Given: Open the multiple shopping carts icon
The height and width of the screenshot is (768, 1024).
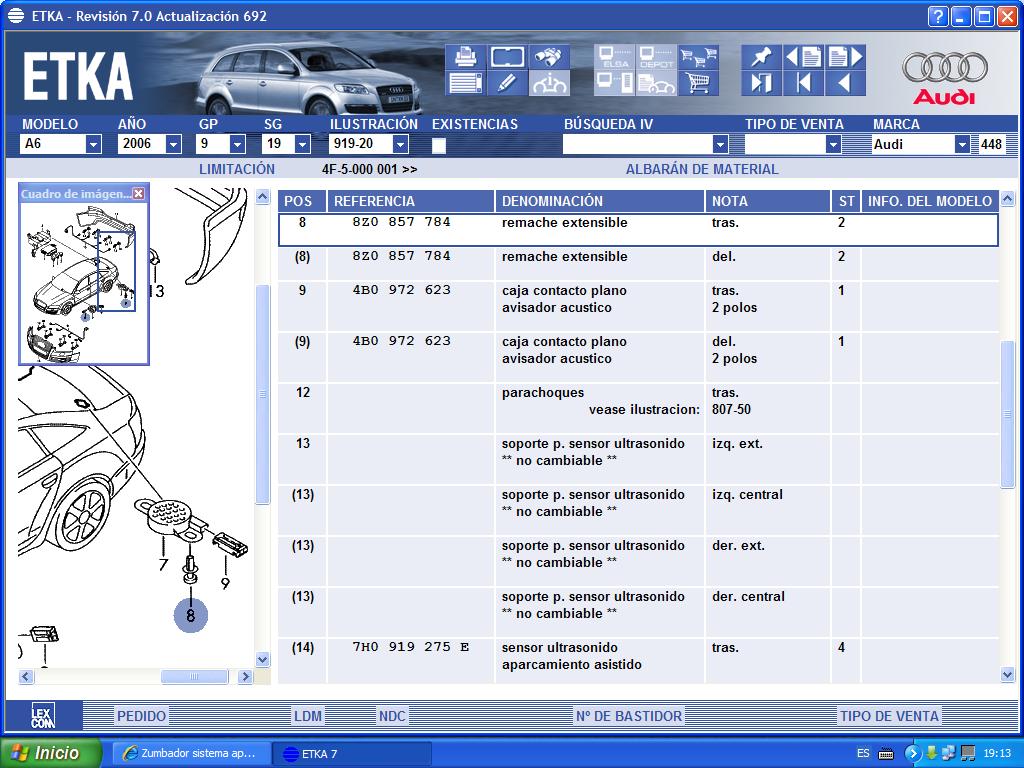Looking at the screenshot, I should 698,57.
